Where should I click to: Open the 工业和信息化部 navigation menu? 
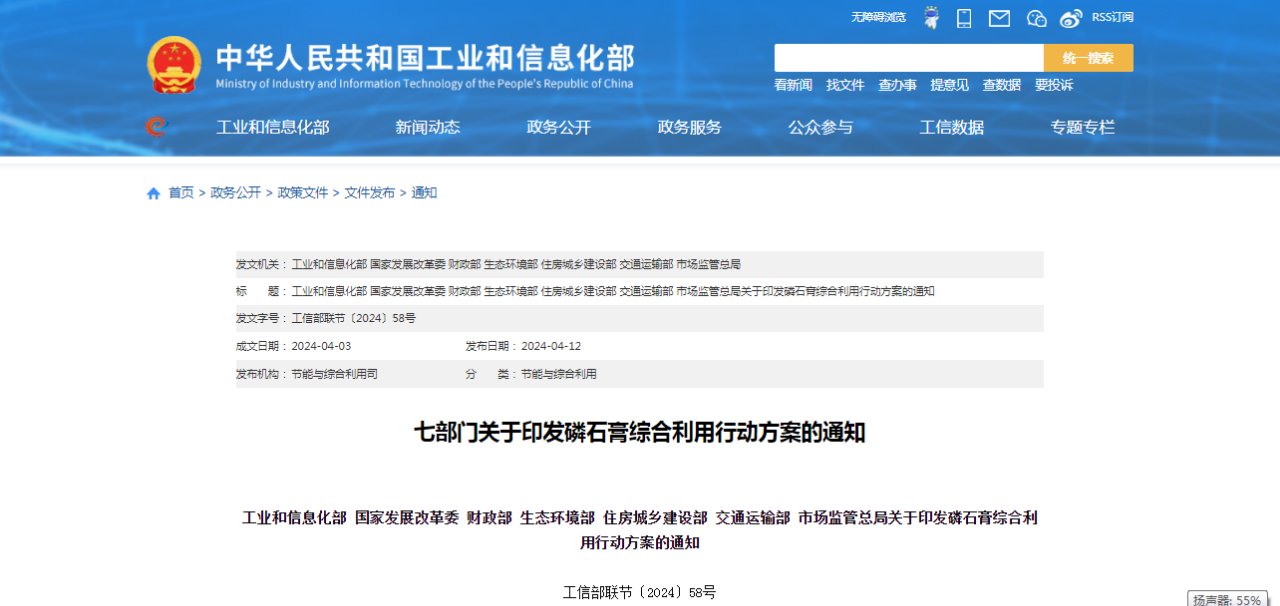(273, 127)
